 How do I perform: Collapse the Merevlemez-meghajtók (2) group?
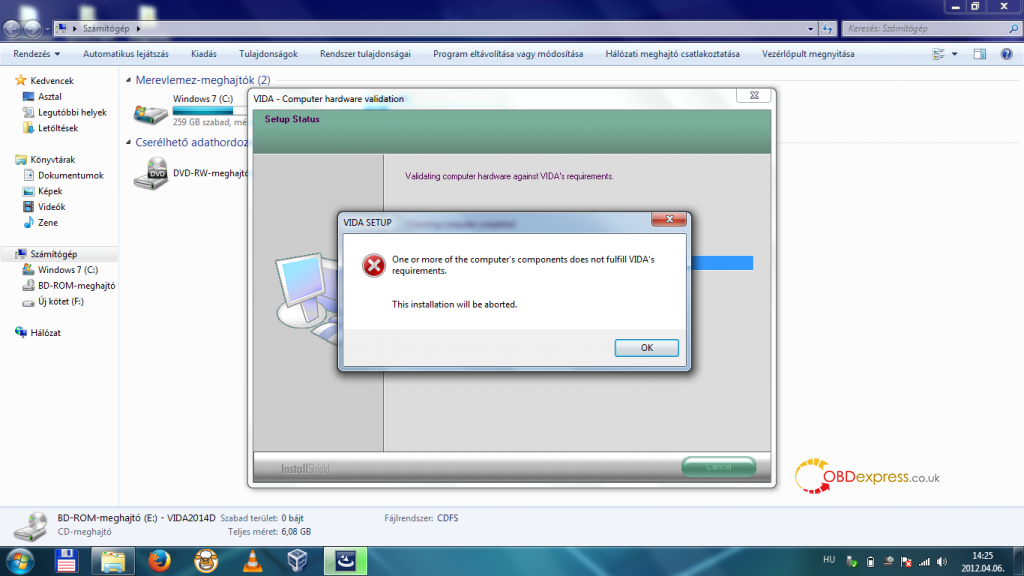click(129, 80)
